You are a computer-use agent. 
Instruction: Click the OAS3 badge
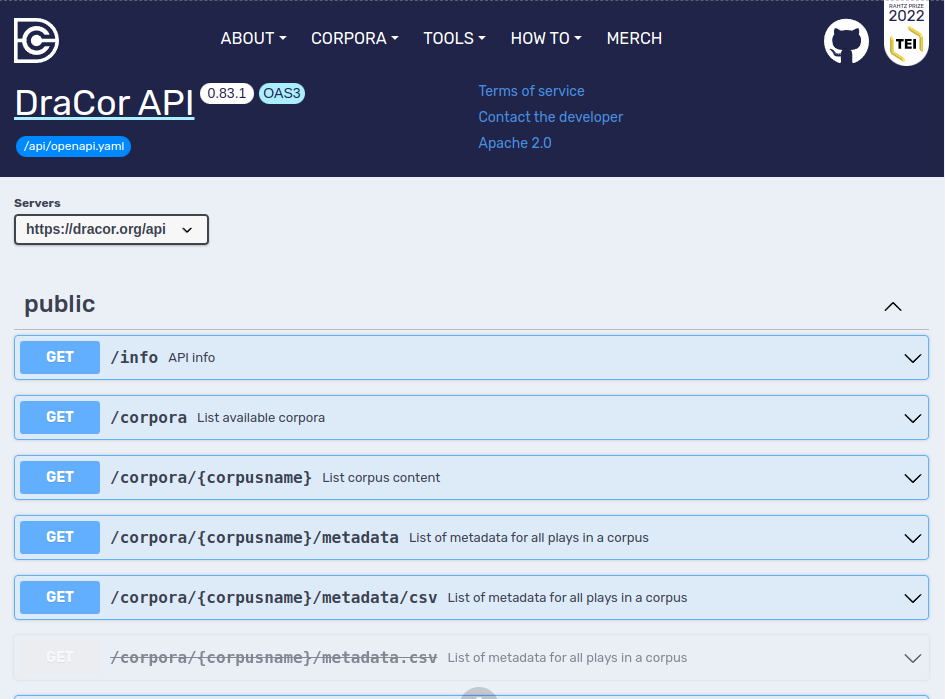282,93
